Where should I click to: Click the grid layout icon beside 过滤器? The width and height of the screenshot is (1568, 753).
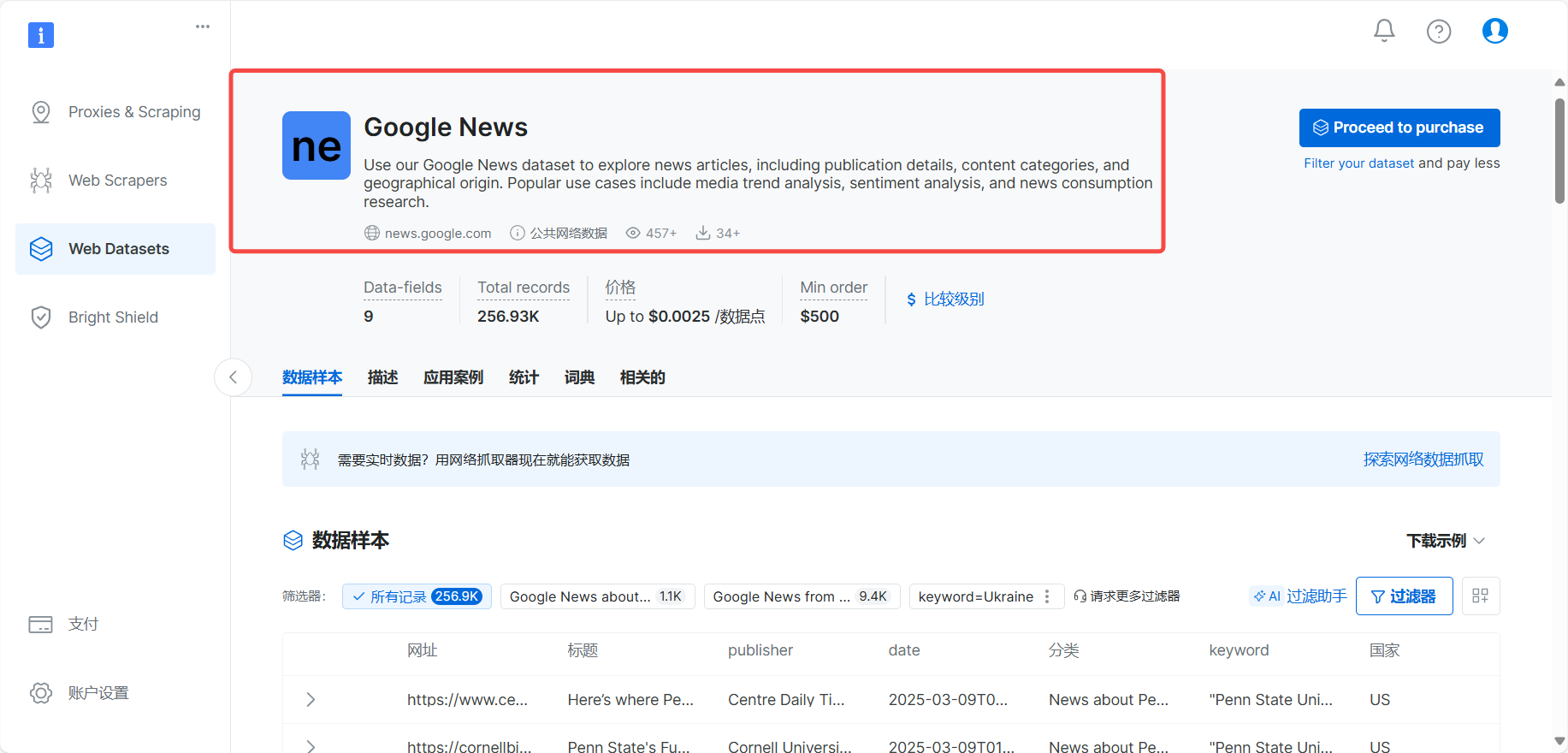[x=1481, y=596]
